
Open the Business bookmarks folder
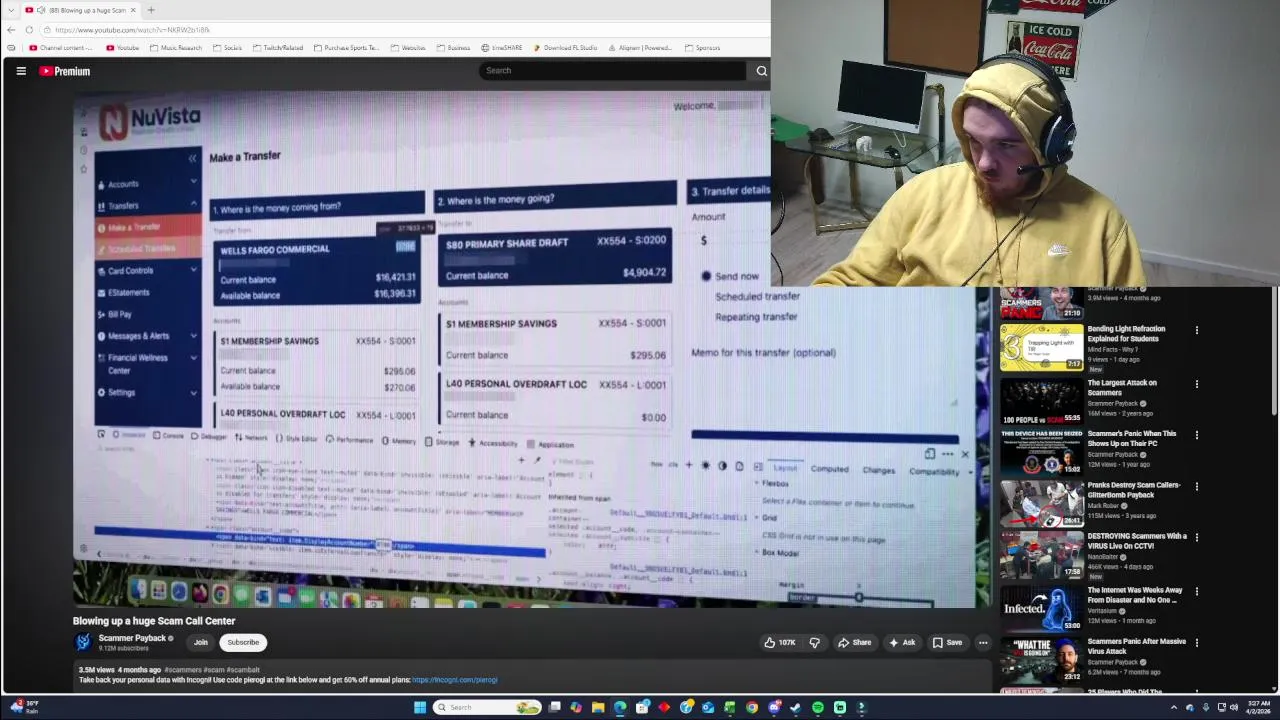click(453, 48)
